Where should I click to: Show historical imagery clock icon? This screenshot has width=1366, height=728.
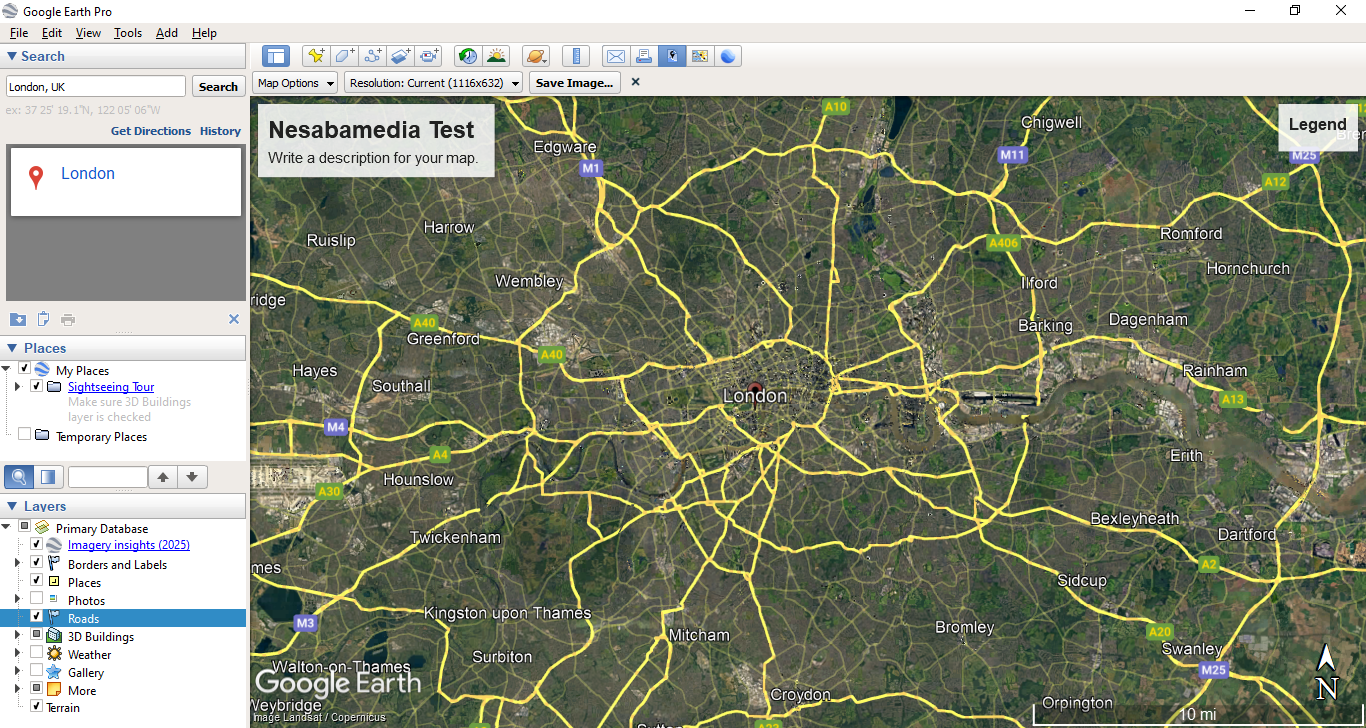(467, 56)
